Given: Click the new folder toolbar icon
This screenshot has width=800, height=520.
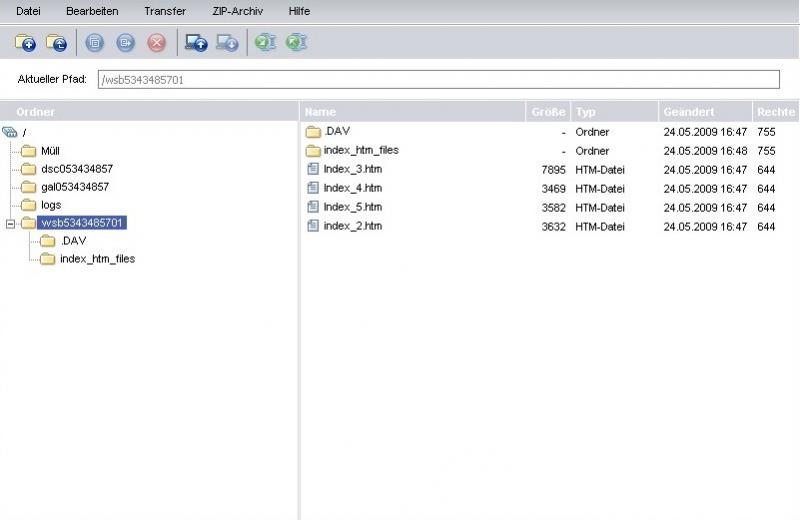Looking at the screenshot, I should [25, 43].
